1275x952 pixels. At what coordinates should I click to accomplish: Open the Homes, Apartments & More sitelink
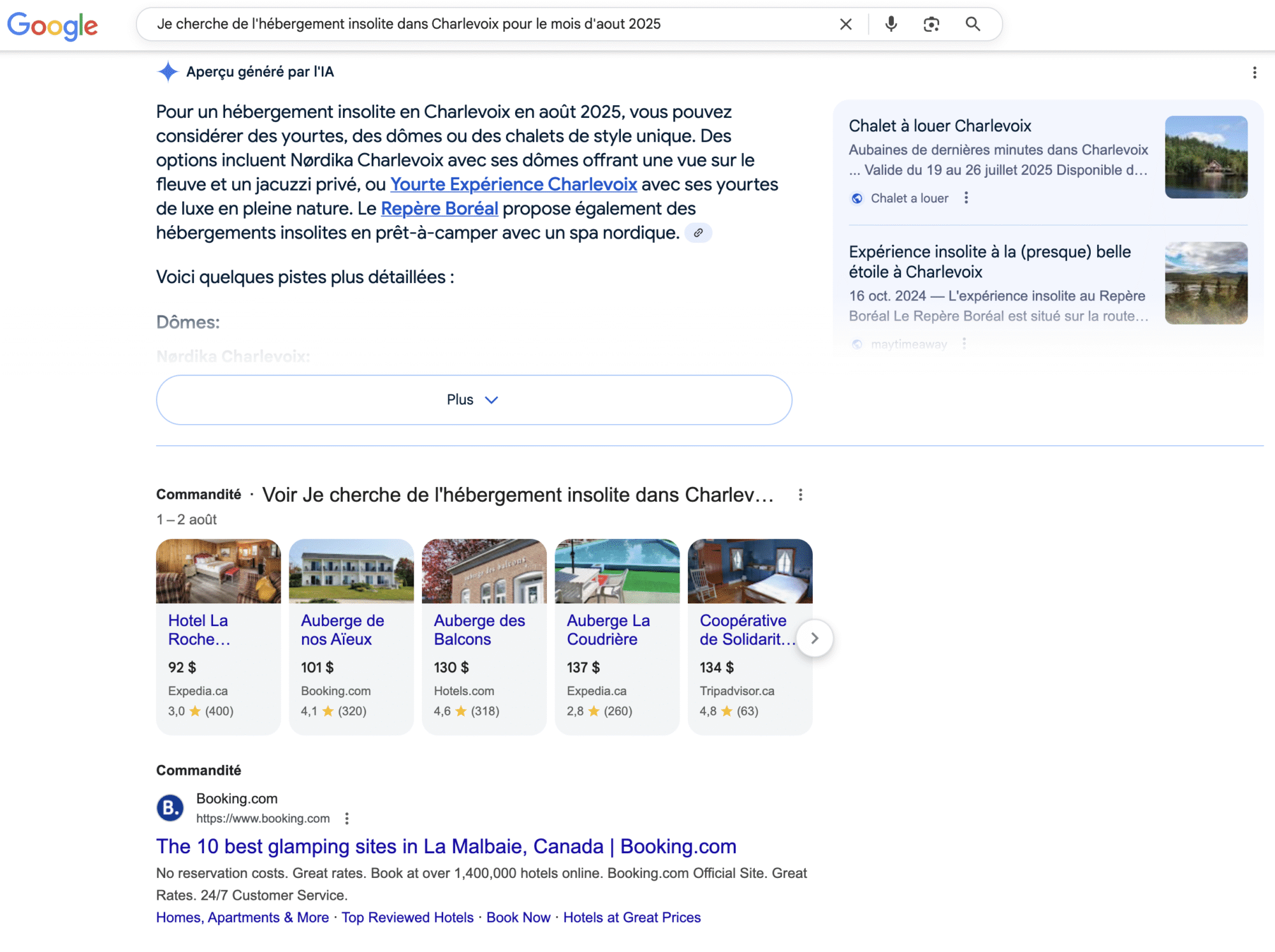[x=242, y=918]
